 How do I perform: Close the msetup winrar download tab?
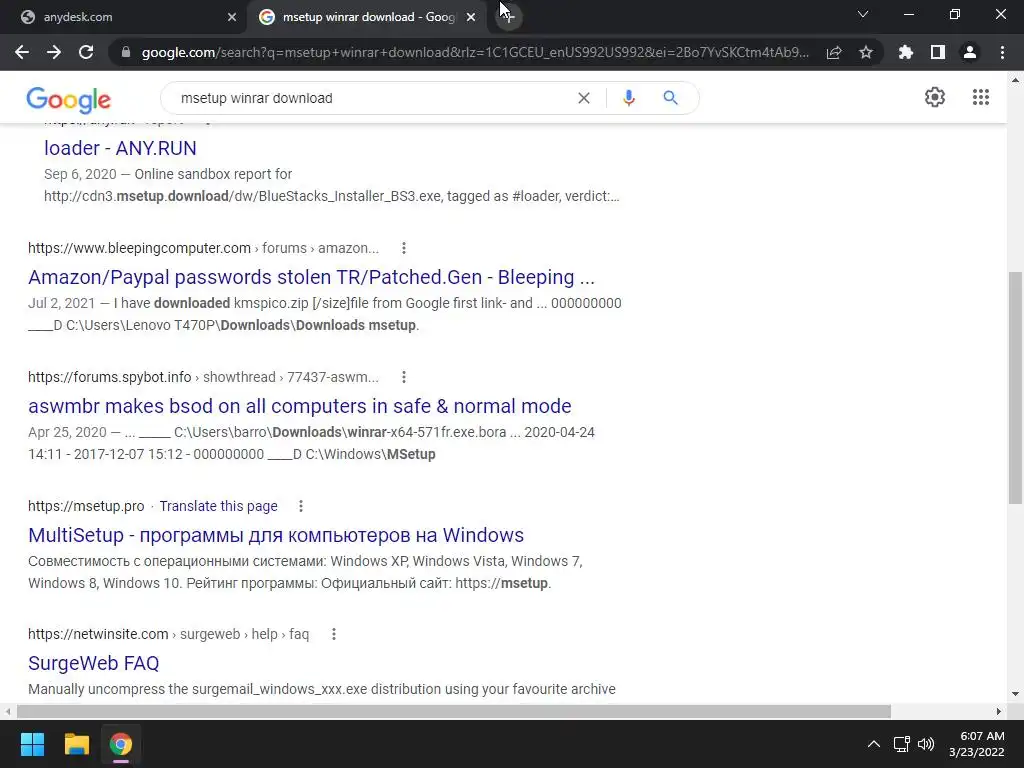click(x=471, y=17)
